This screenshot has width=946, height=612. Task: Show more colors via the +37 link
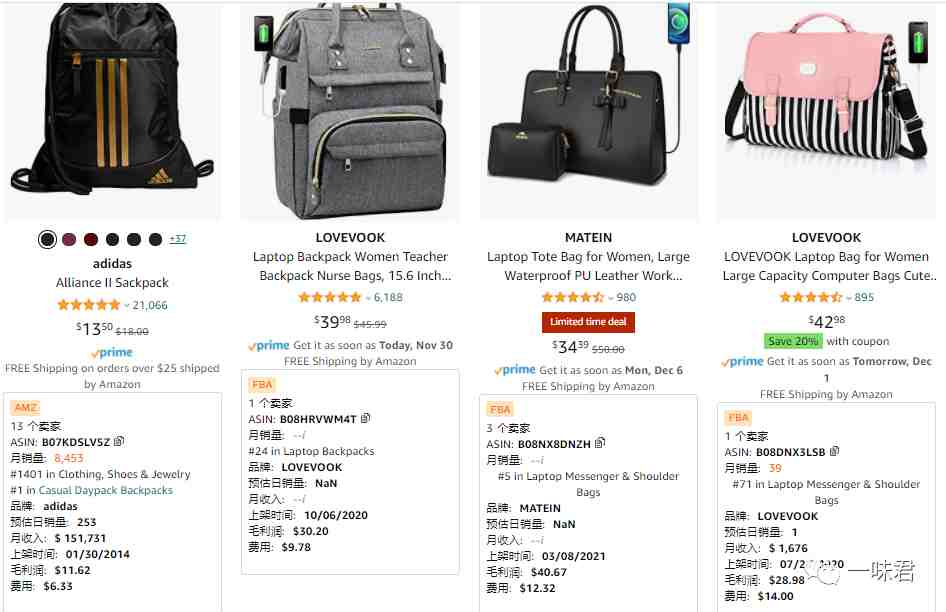click(177, 239)
